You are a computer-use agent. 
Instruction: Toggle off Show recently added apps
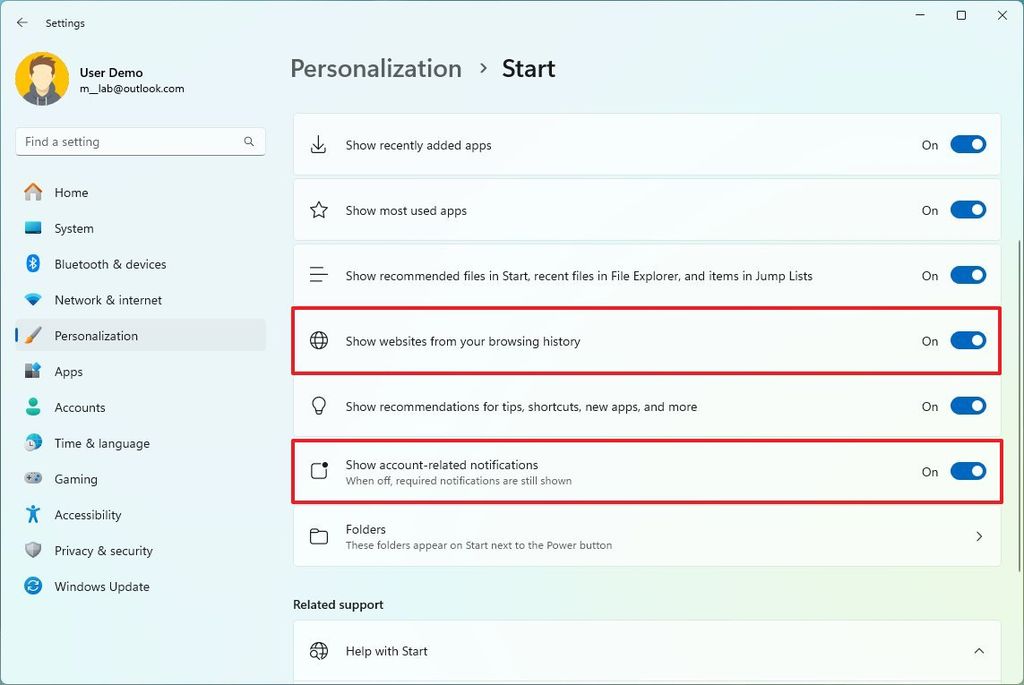966,144
